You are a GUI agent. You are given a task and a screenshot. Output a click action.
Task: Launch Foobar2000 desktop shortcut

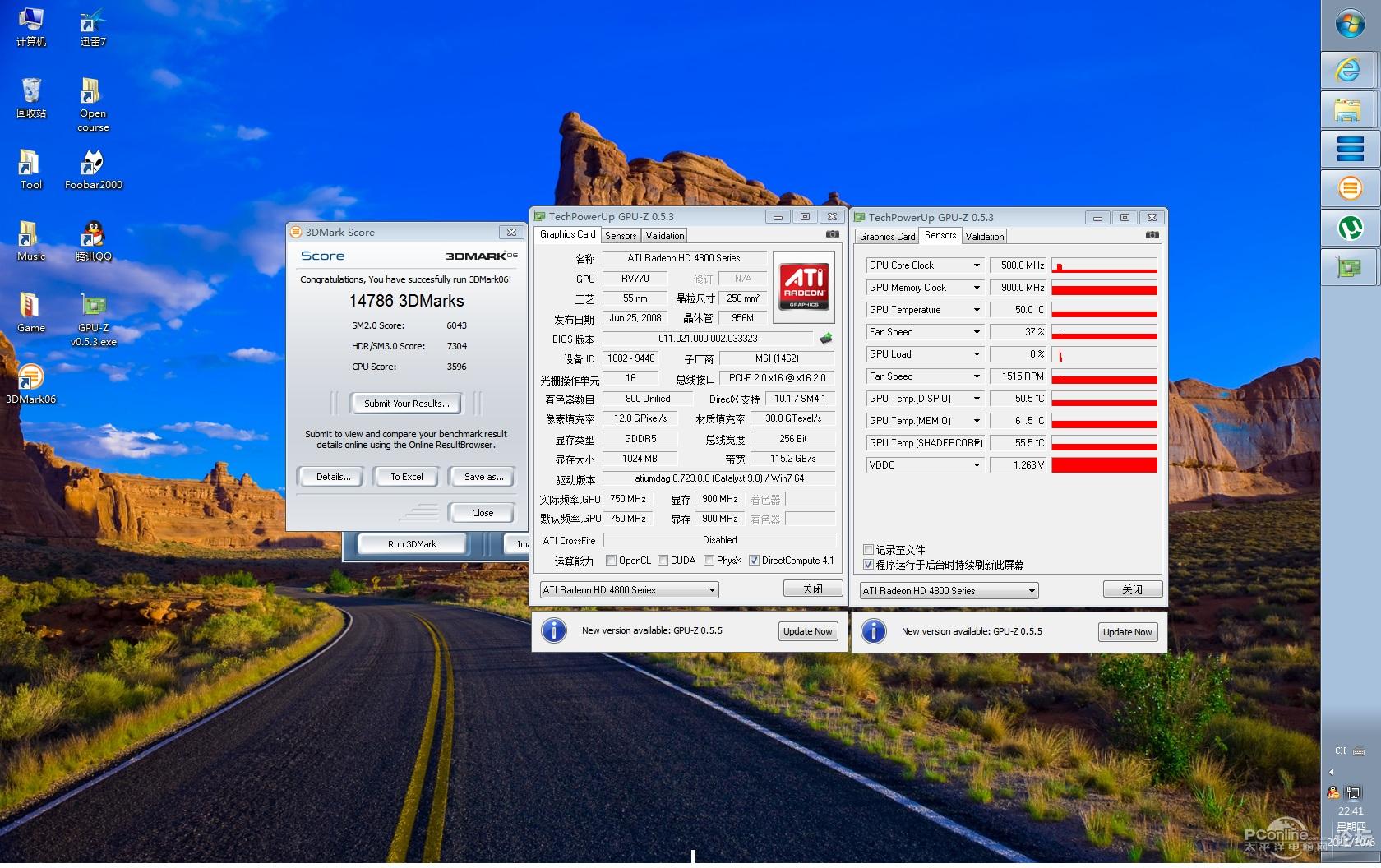tap(93, 170)
